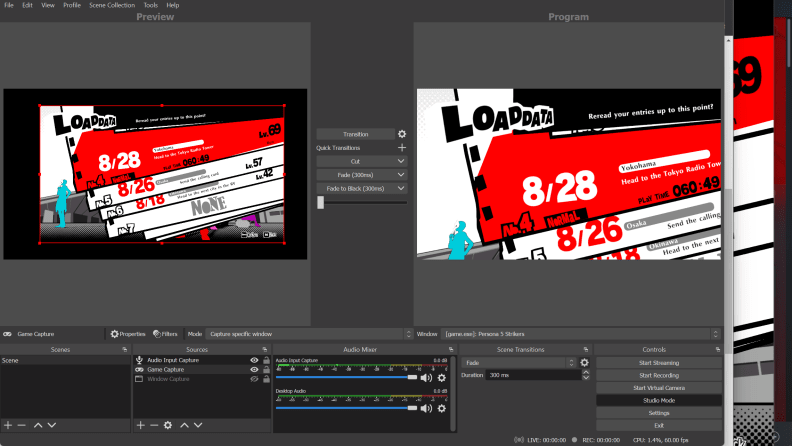Click the Properties gear in source toolbar

tap(128, 334)
